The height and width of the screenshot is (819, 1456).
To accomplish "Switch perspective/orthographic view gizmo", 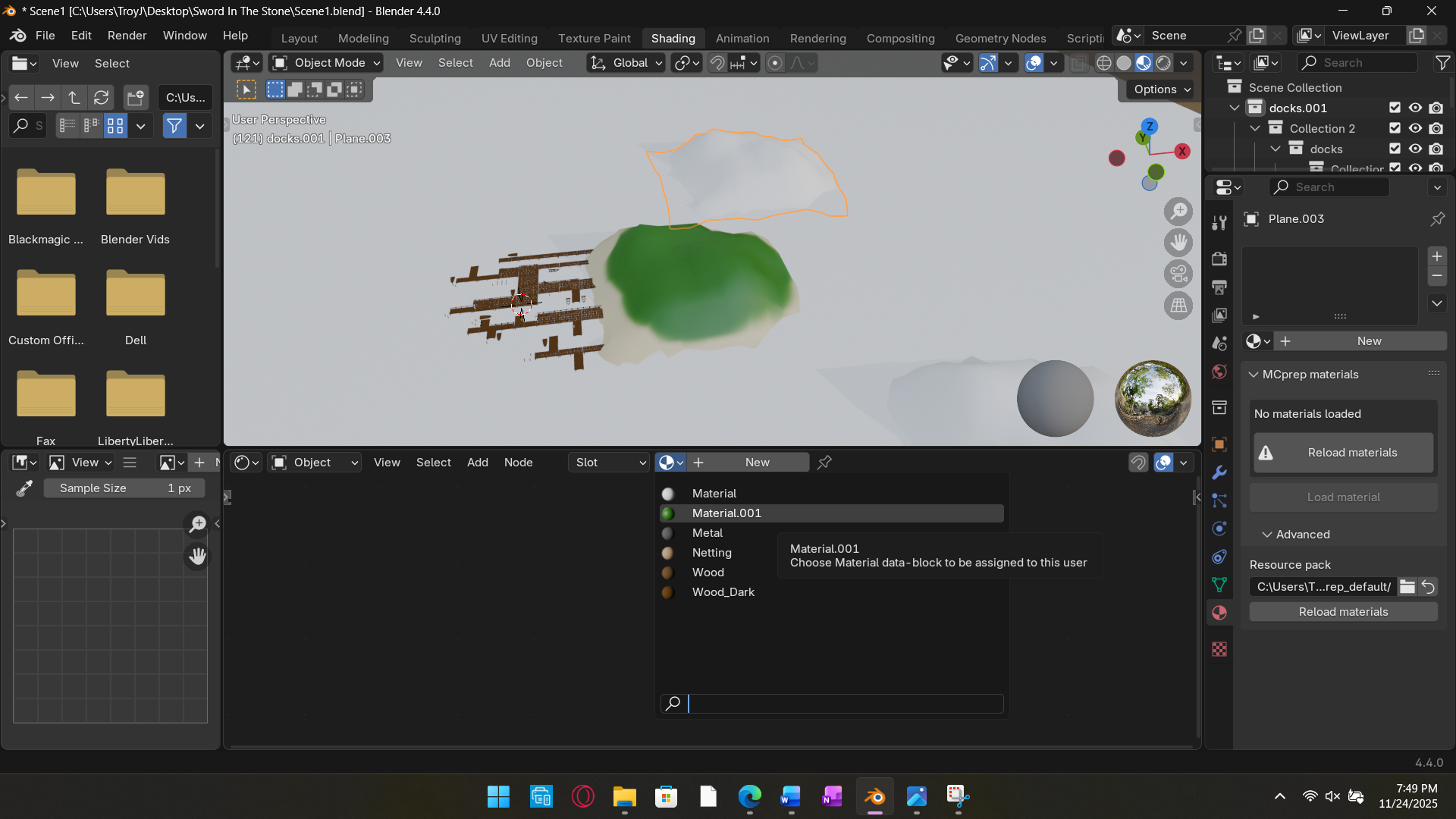I will click(1178, 306).
